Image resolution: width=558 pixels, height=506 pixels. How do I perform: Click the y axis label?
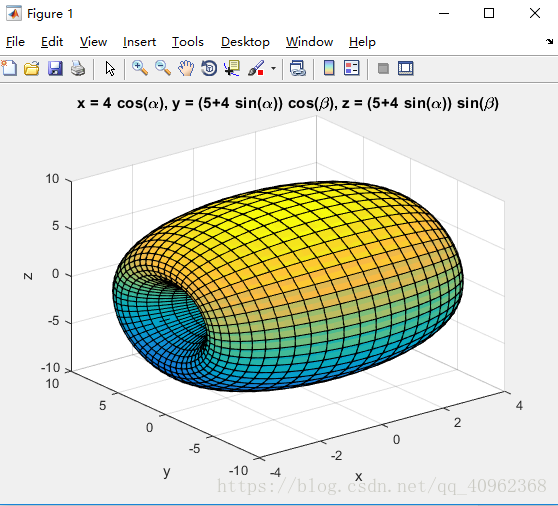click(x=167, y=472)
